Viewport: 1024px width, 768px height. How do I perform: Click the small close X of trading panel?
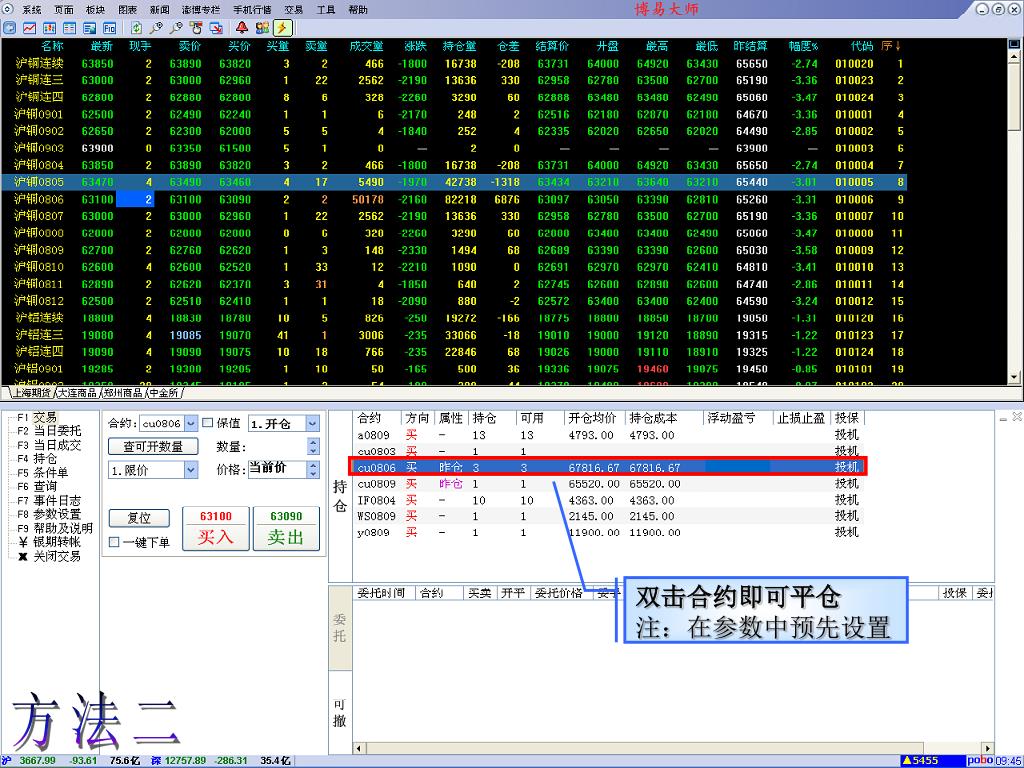pos(1017,417)
